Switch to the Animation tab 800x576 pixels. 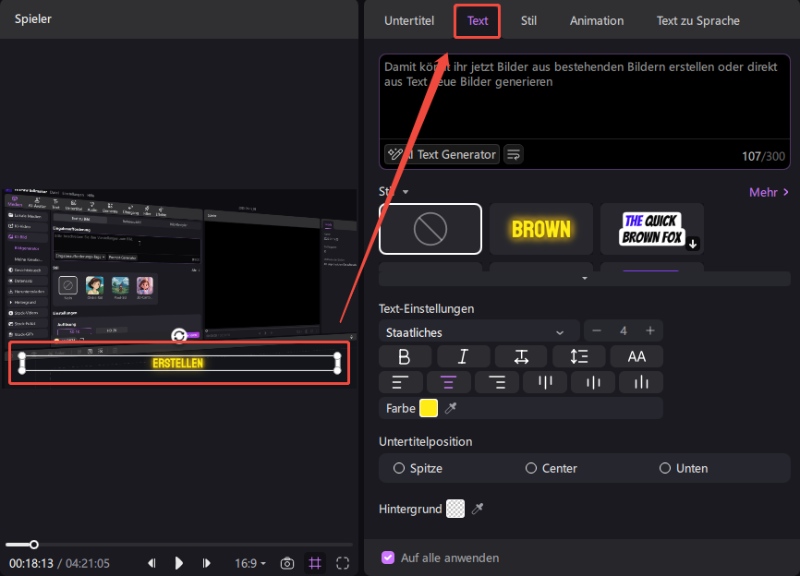[596, 20]
